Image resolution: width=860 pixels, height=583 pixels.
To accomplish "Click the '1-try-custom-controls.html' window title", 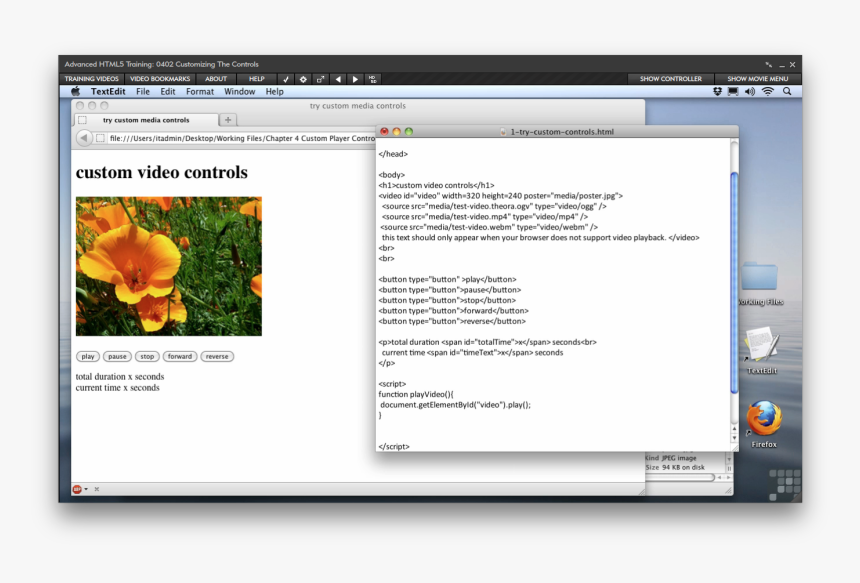I will 562,132.
